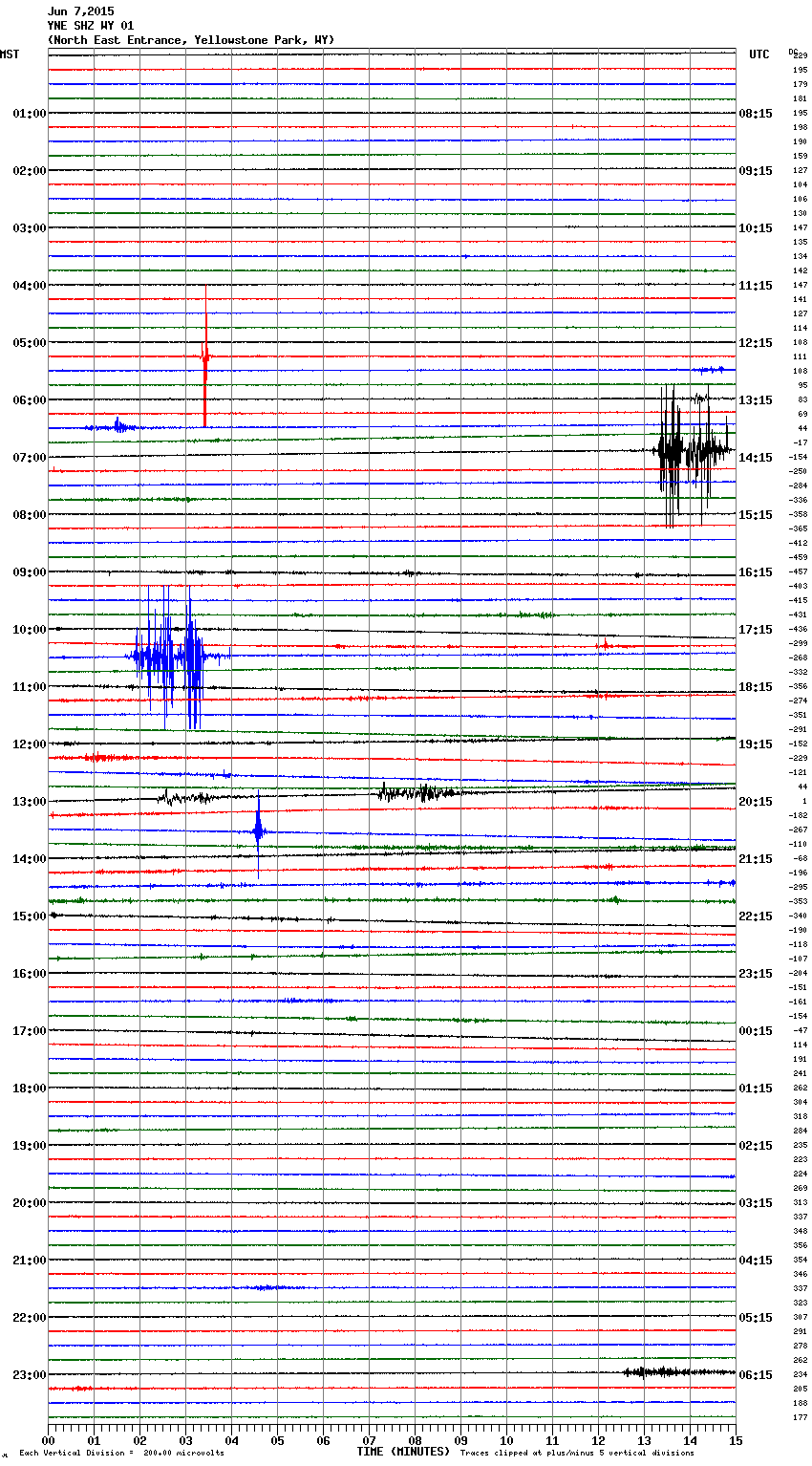This screenshot has height=1466, width=812.
Task: Select the 15:15 UTC time label
Action: 756,515
